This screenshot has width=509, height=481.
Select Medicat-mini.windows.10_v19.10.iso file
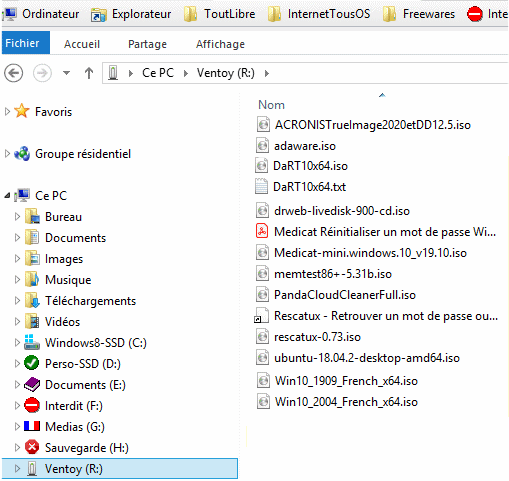click(370, 253)
